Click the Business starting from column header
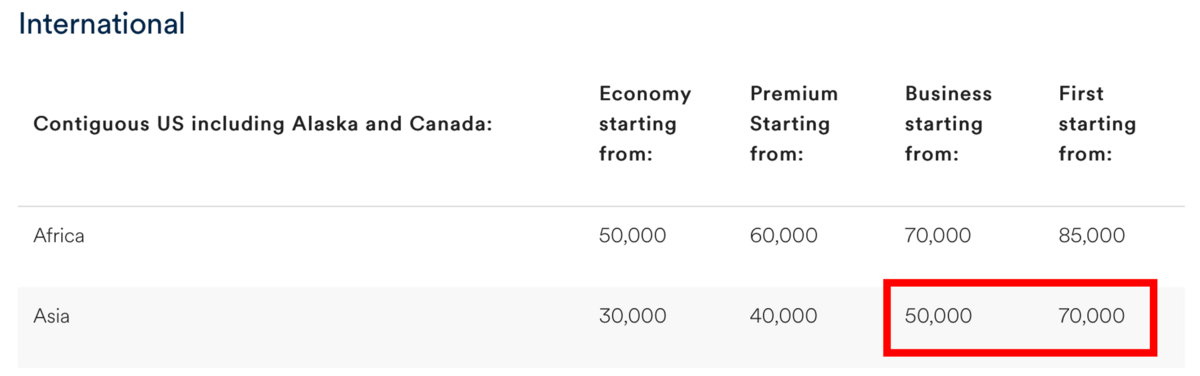 (x=948, y=125)
